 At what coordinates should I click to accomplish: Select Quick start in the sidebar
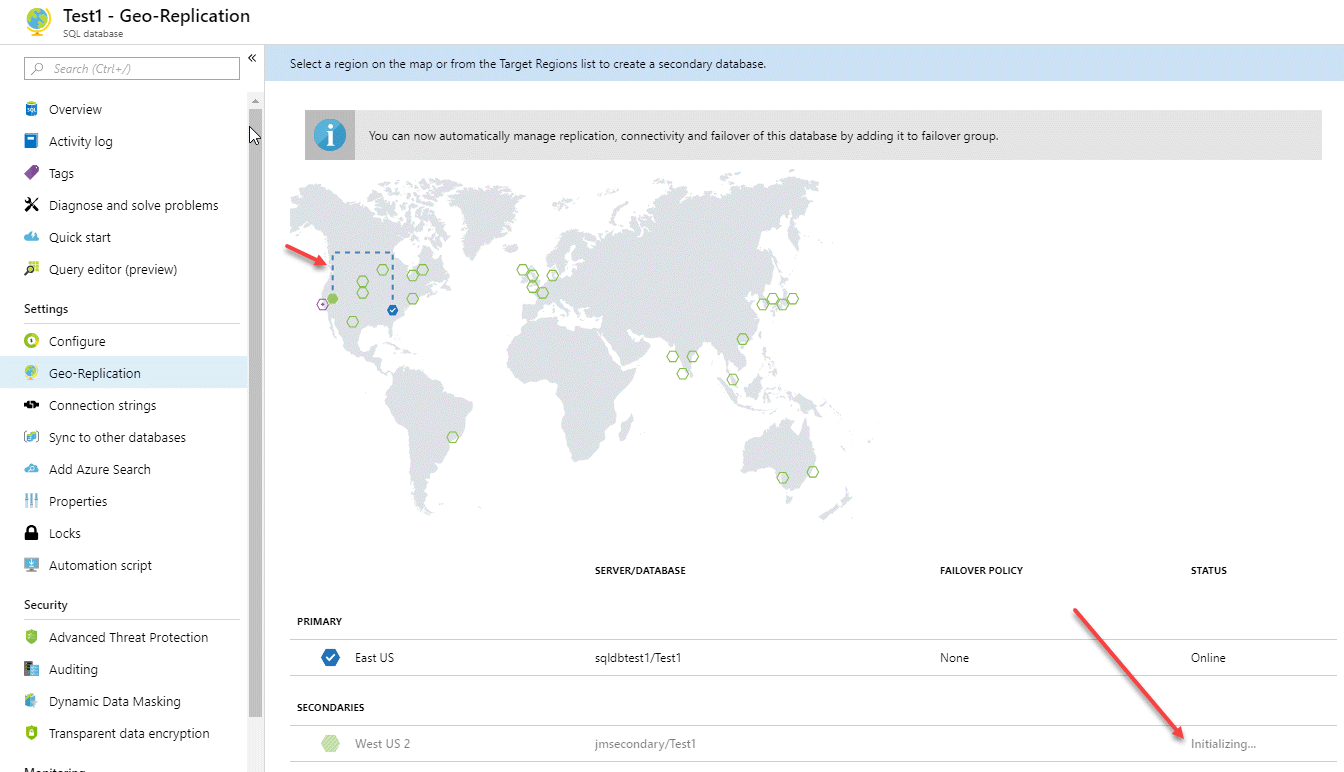[80, 237]
